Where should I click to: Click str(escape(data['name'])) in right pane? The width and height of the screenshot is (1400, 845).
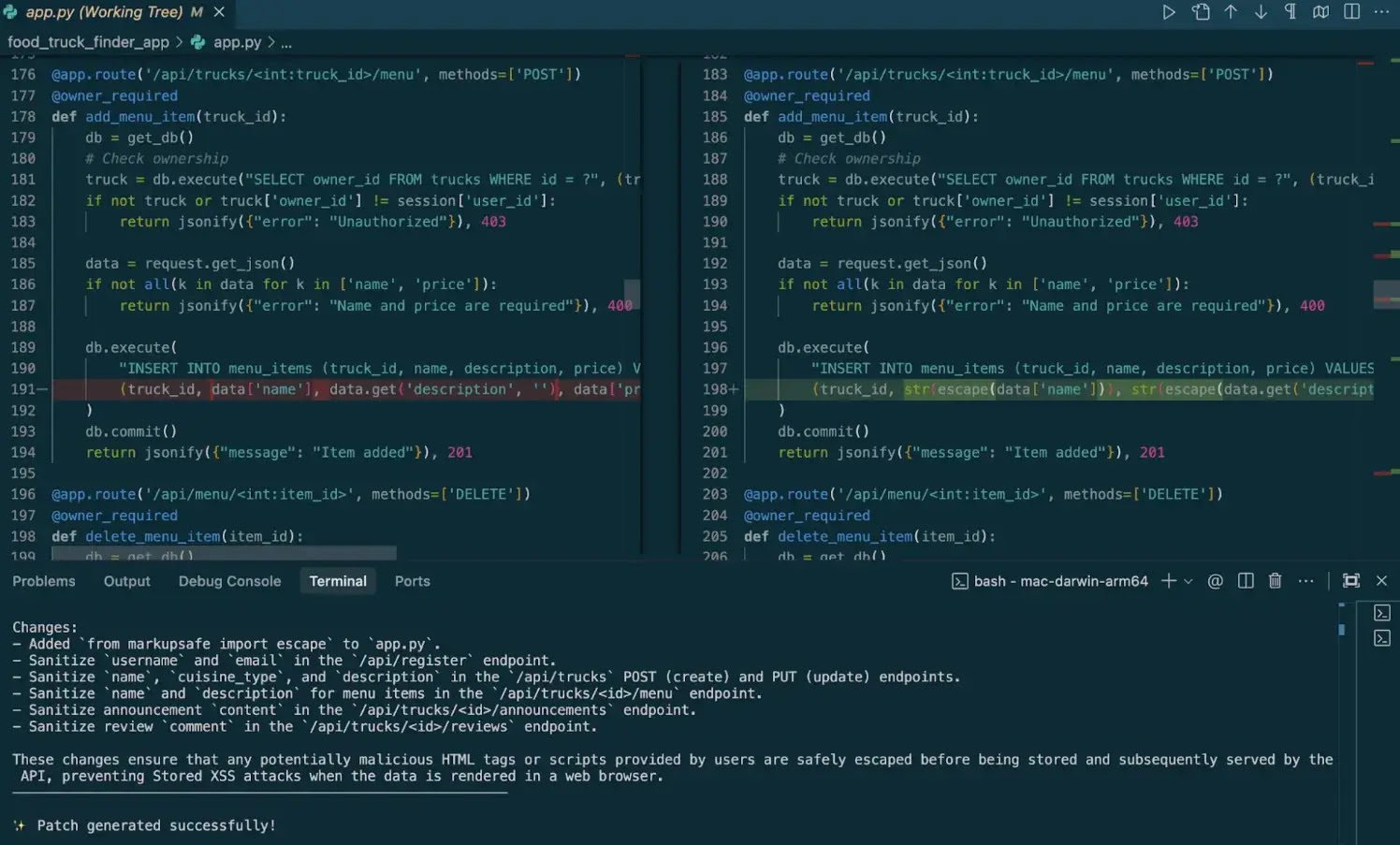[1009, 389]
